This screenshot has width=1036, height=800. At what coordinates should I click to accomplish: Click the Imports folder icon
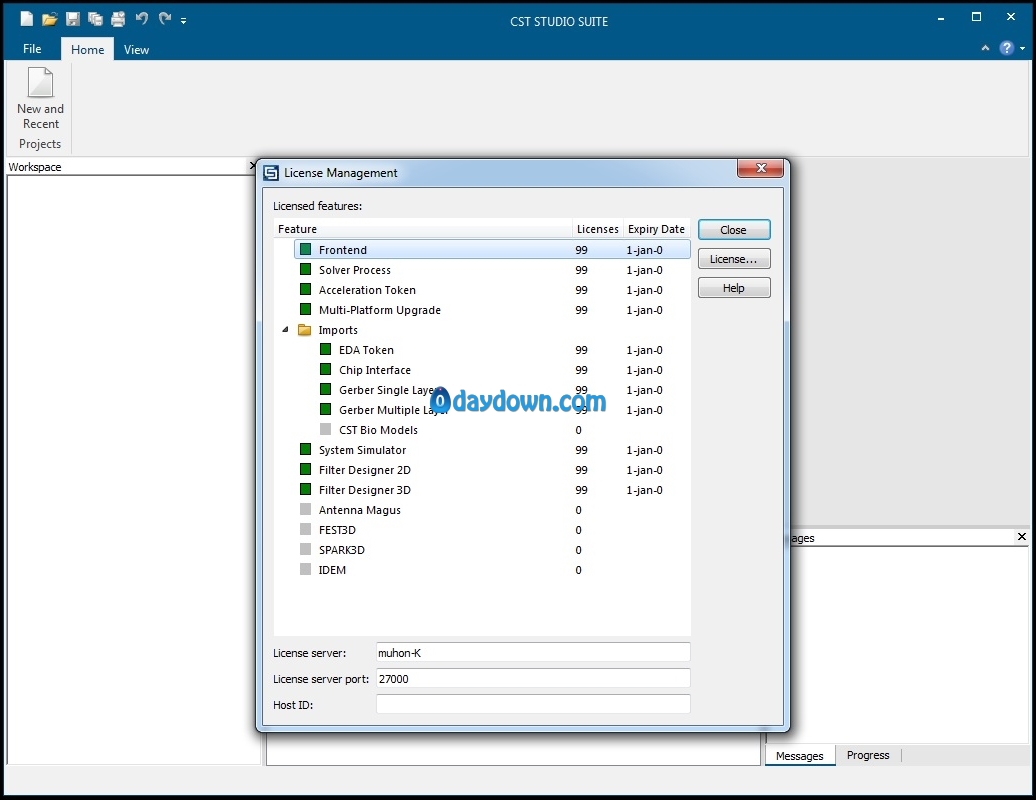pos(305,330)
